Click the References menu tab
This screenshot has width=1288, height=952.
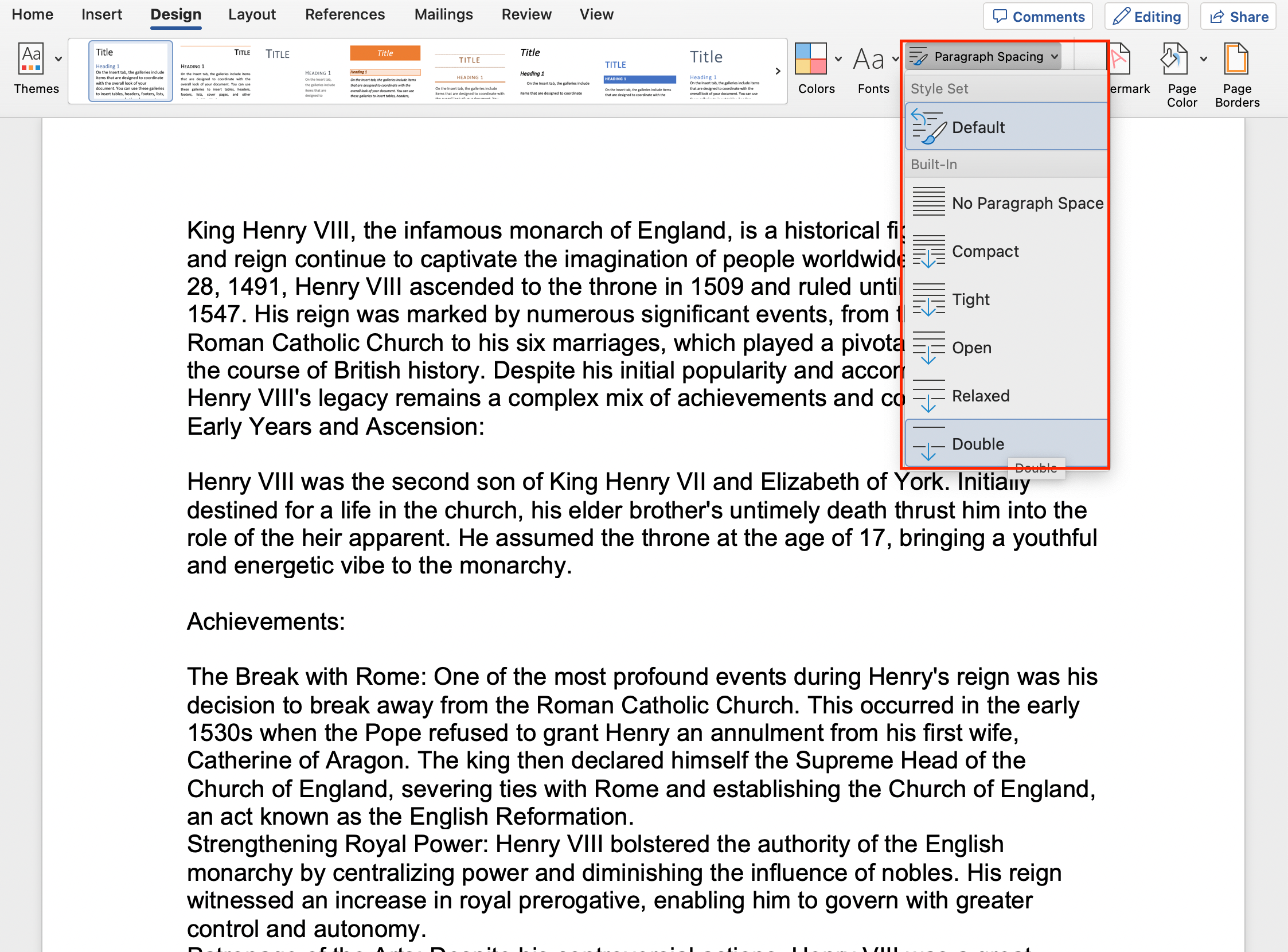(x=344, y=14)
